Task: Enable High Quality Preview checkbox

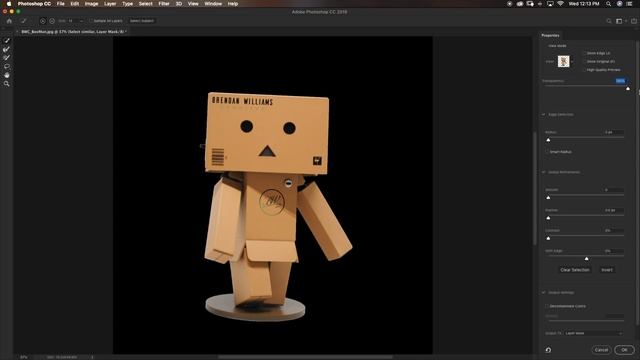Action: click(584, 70)
